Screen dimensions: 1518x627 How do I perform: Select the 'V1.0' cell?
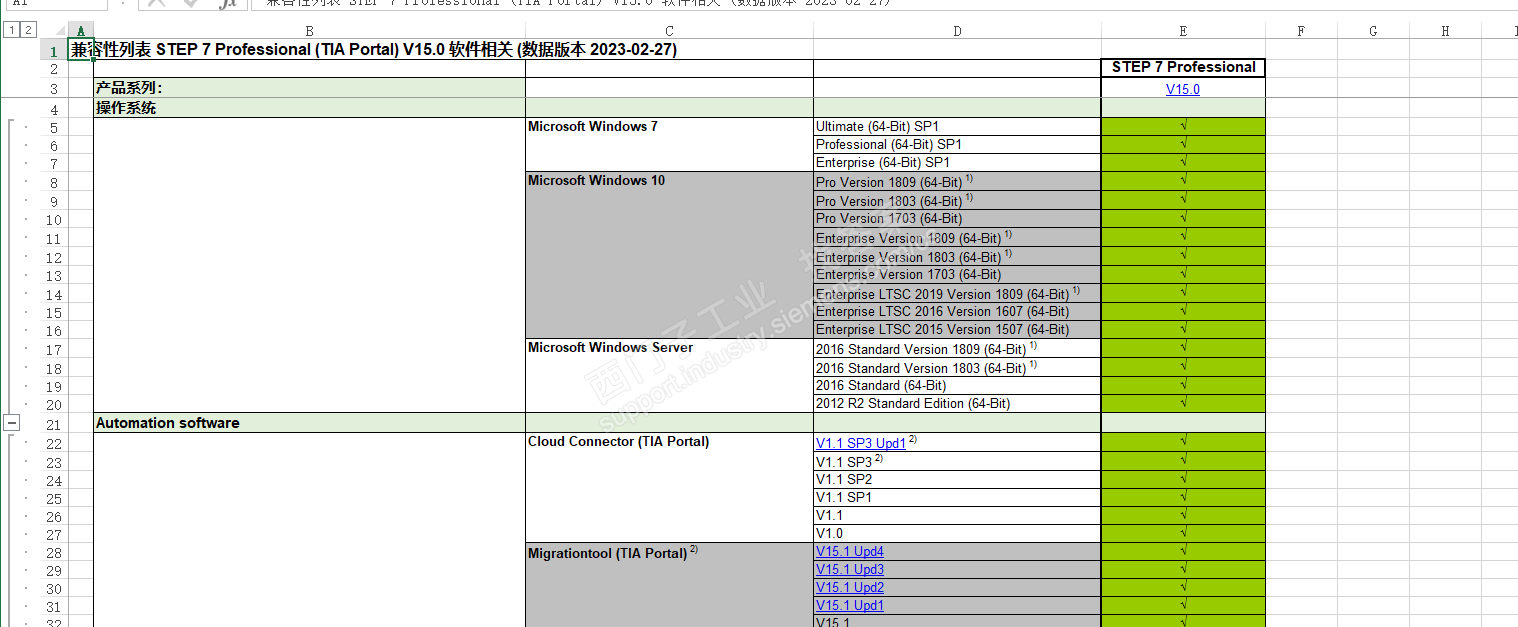(x=957, y=534)
